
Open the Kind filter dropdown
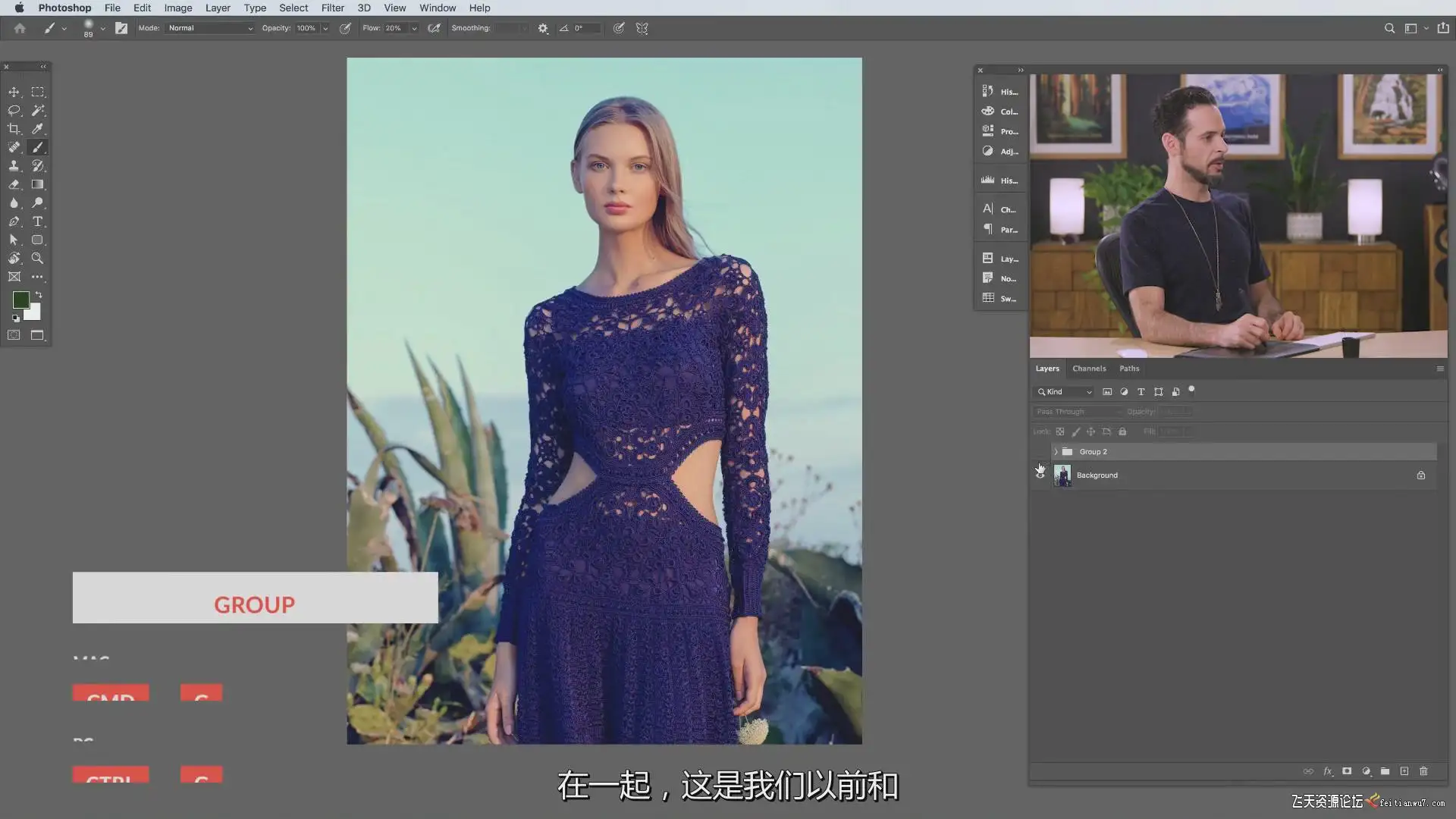pyautogui.click(x=1065, y=392)
